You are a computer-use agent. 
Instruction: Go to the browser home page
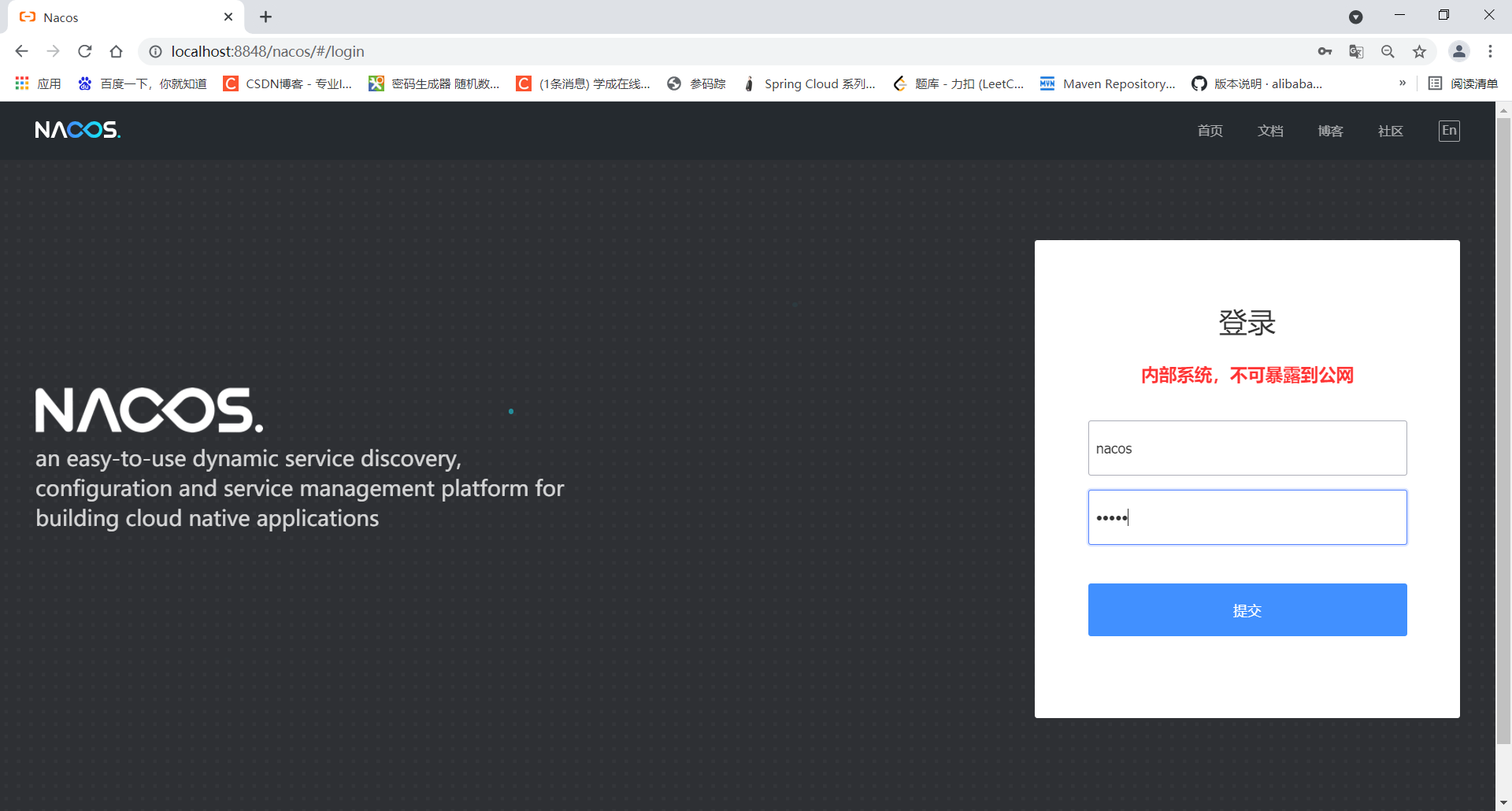[x=116, y=51]
